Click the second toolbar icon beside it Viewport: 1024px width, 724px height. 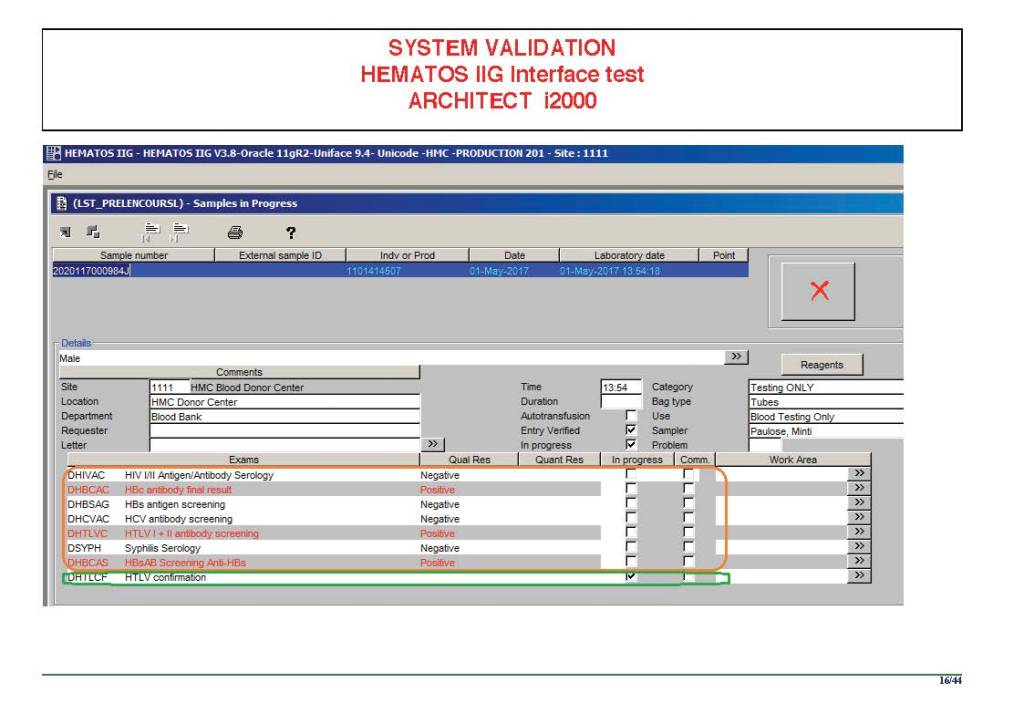pos(93,232)
